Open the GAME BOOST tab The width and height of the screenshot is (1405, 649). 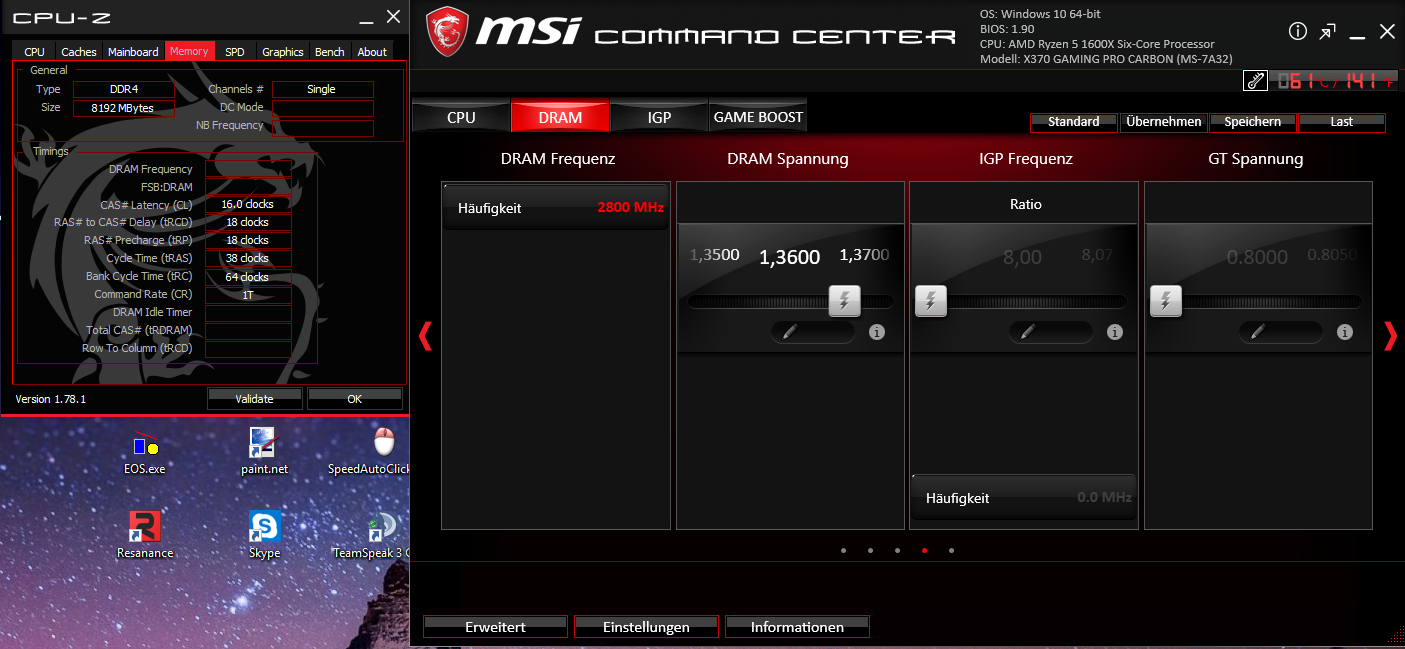coord(758,117)
